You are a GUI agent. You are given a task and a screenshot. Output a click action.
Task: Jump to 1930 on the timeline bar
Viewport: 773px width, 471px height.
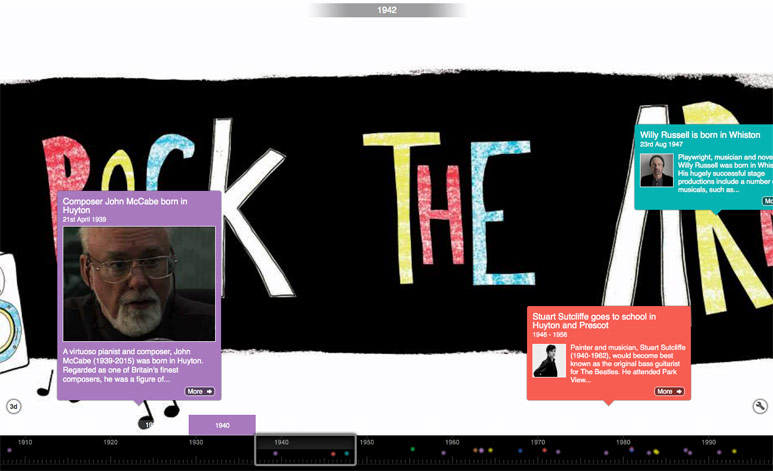[196, 442]
